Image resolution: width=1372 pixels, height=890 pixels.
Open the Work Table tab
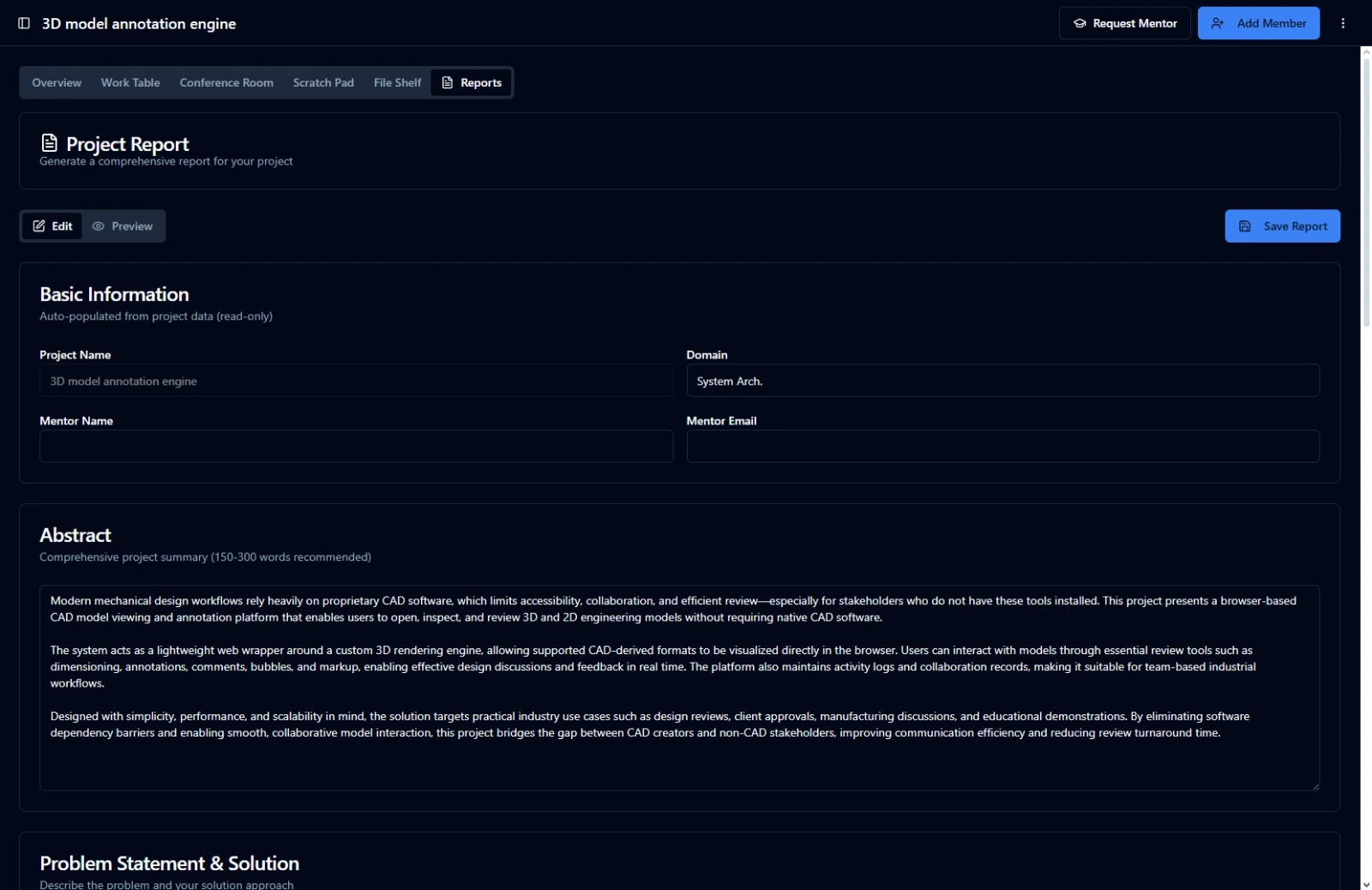point(130,83)
